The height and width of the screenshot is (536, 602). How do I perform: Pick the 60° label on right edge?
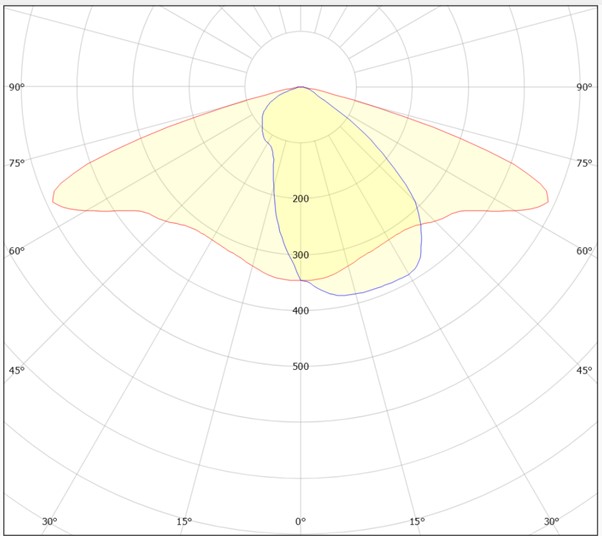pos(584,251)
